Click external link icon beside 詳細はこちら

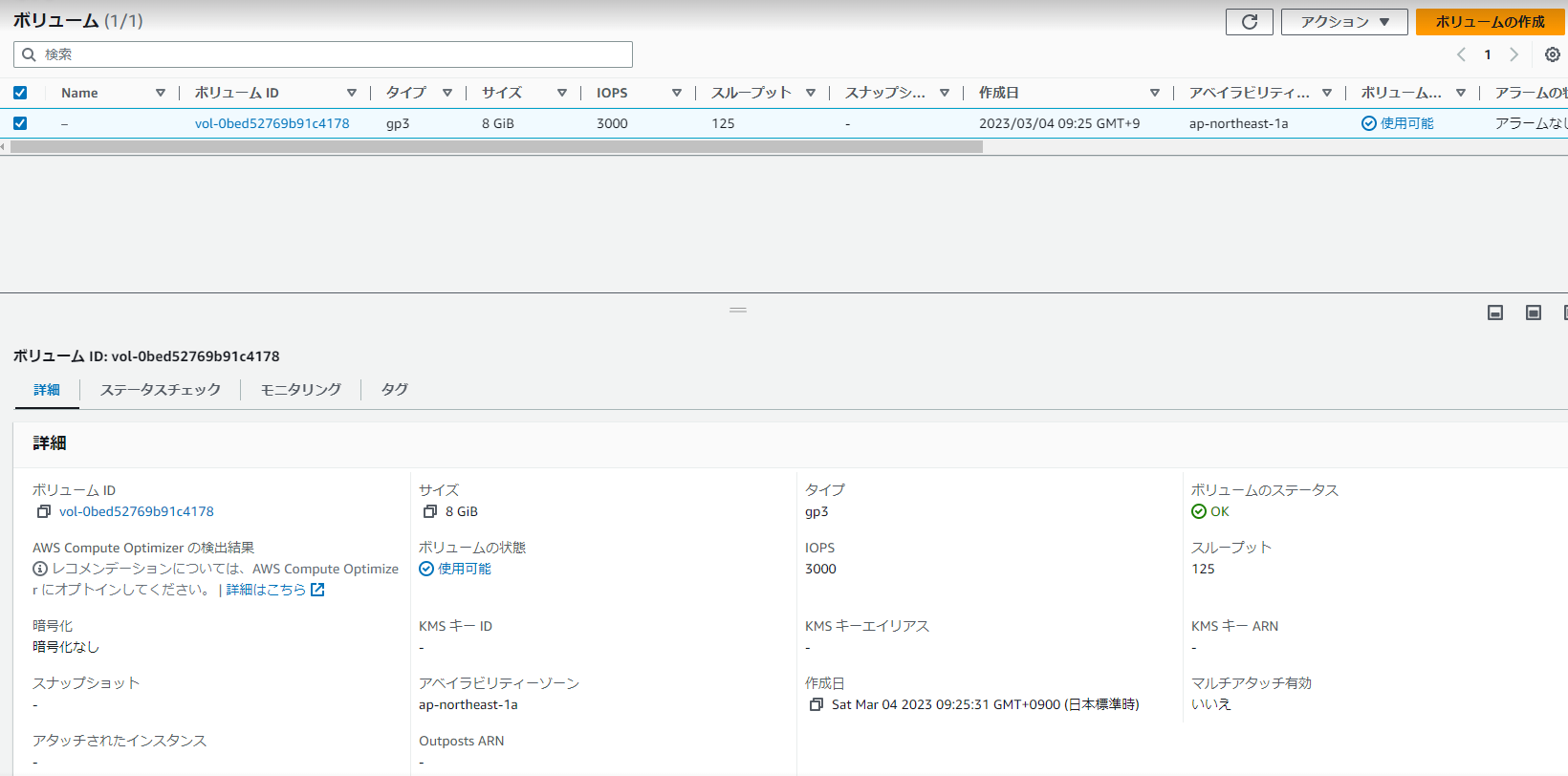coord(317,590)
